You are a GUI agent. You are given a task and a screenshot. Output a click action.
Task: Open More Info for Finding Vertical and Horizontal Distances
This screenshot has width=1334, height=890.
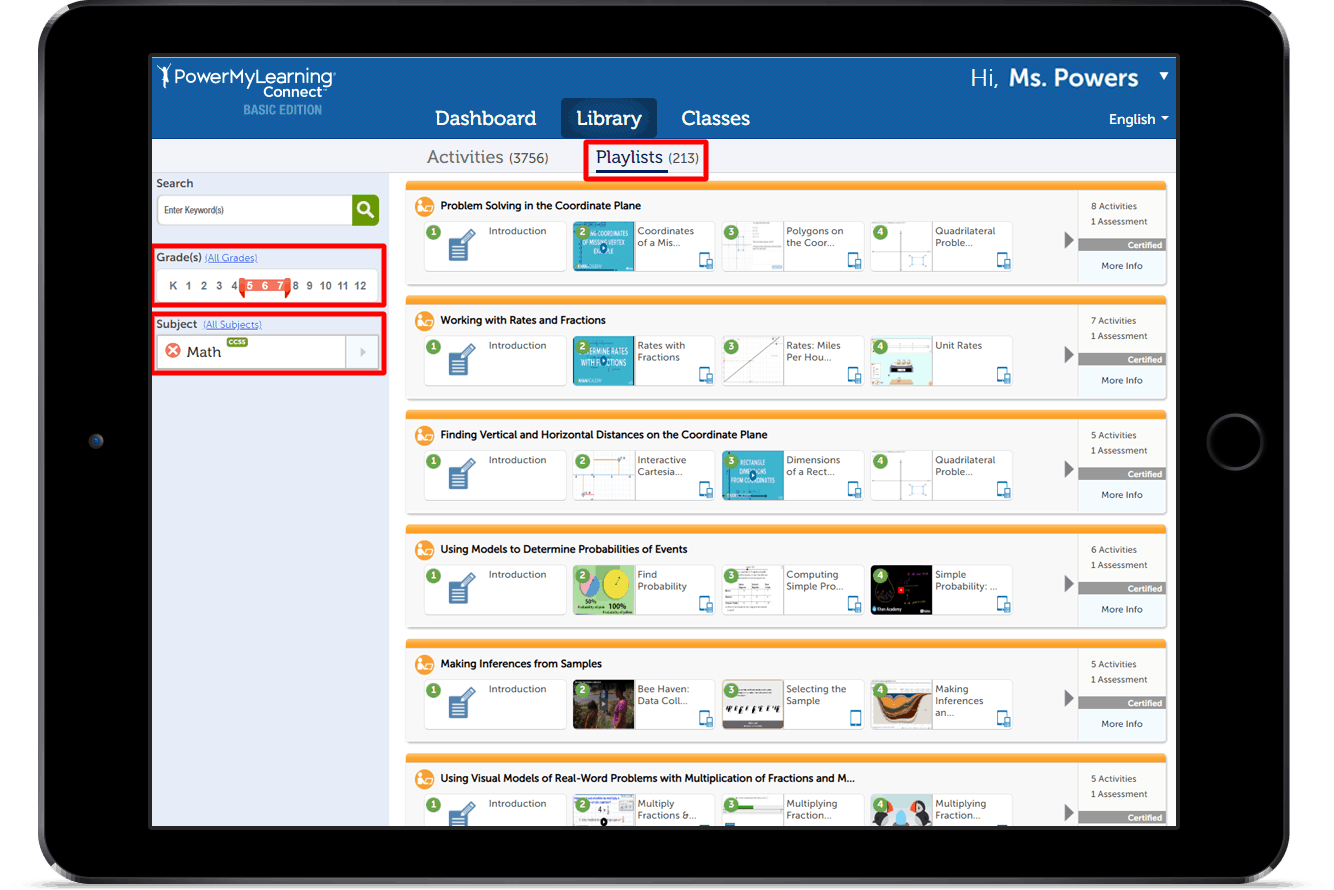click(1122, 495)
